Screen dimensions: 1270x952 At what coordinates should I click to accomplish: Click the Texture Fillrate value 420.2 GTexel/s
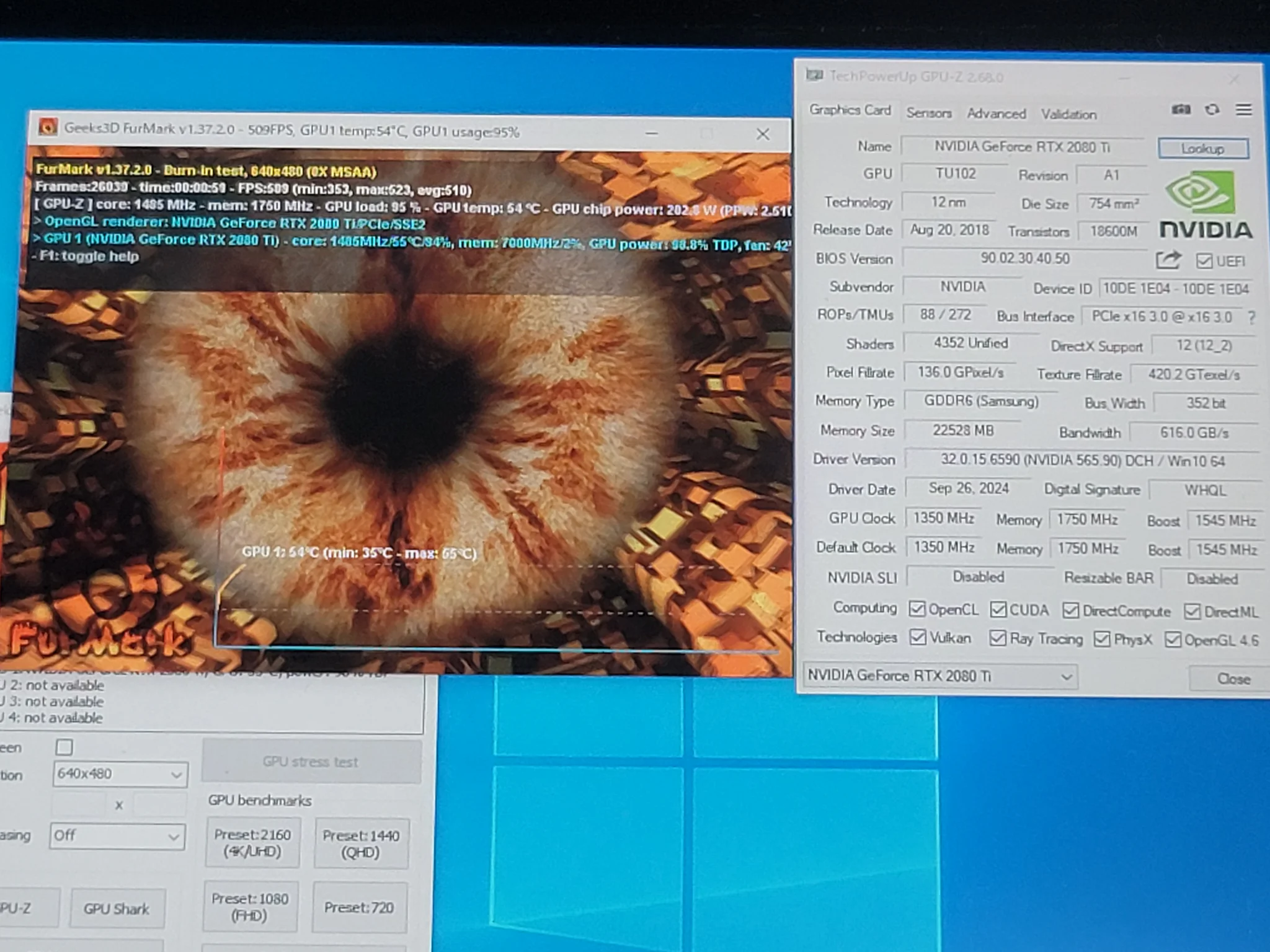[x=1194, y=375]
